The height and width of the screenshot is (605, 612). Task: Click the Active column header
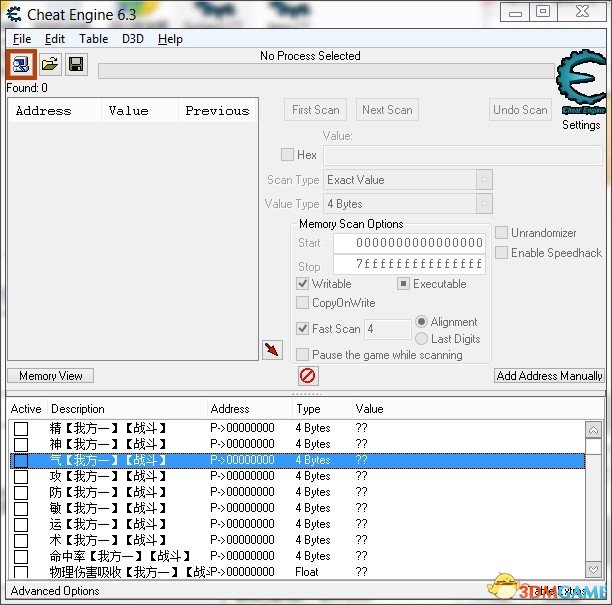tap(26, 409)
